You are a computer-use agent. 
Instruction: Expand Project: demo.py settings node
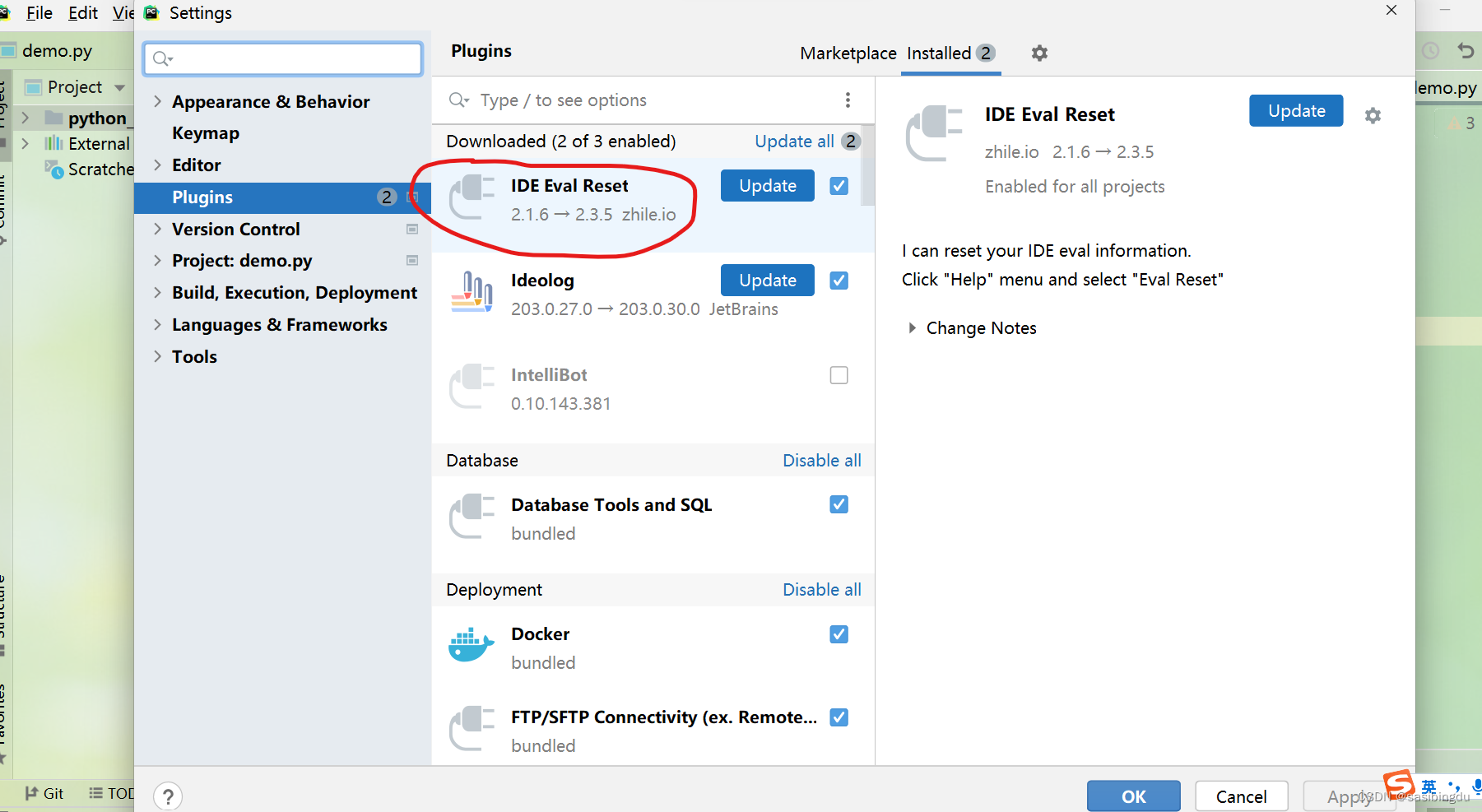[x=157, y=261]
